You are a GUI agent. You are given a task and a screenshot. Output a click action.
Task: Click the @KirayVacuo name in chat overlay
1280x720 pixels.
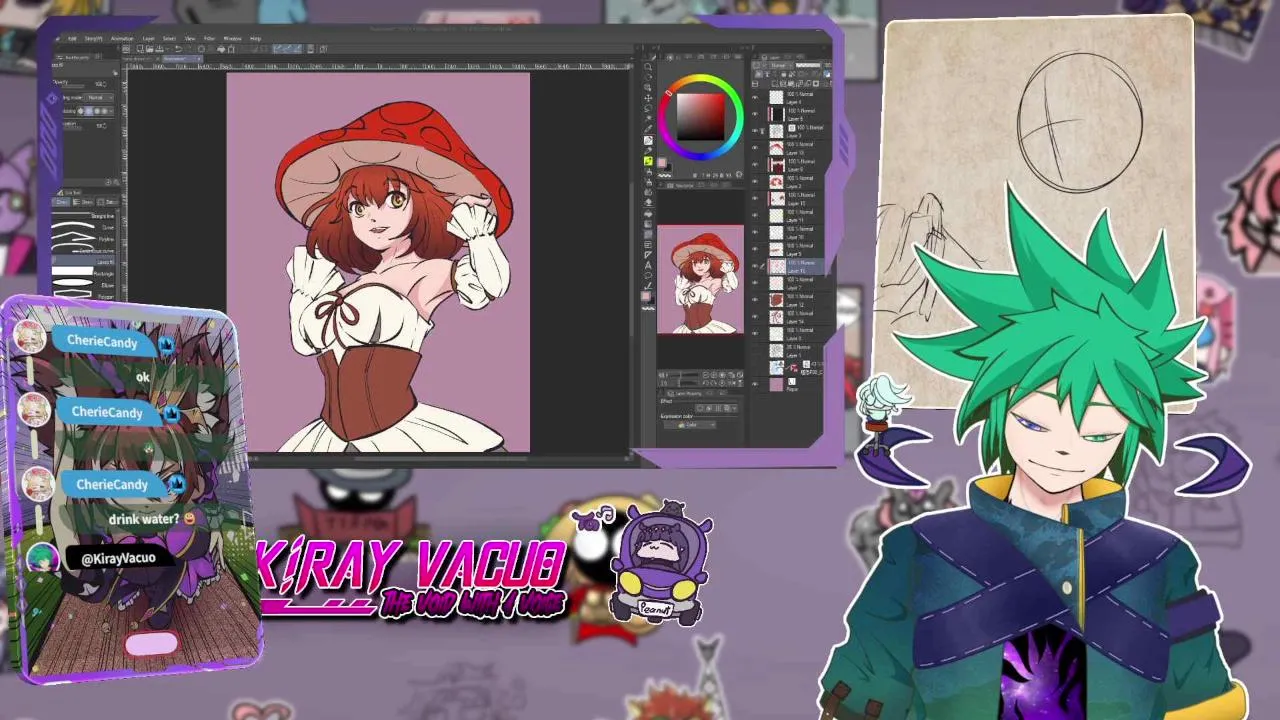click(118, 558)
